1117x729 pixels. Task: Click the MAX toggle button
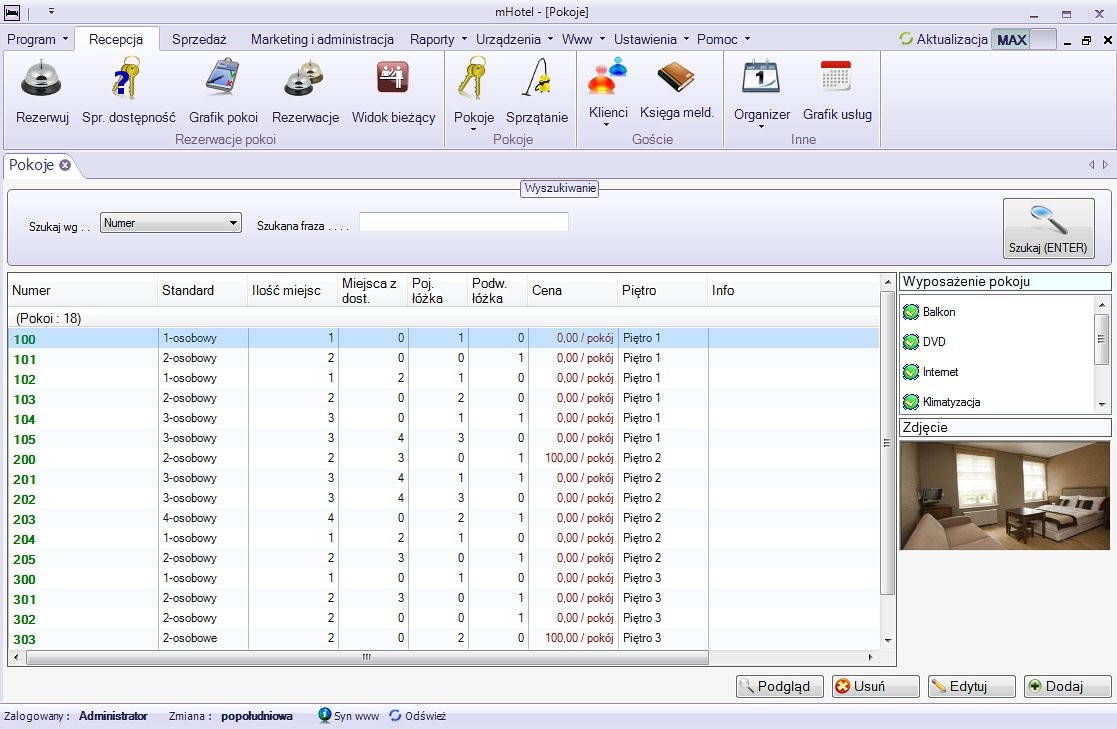1023,39
